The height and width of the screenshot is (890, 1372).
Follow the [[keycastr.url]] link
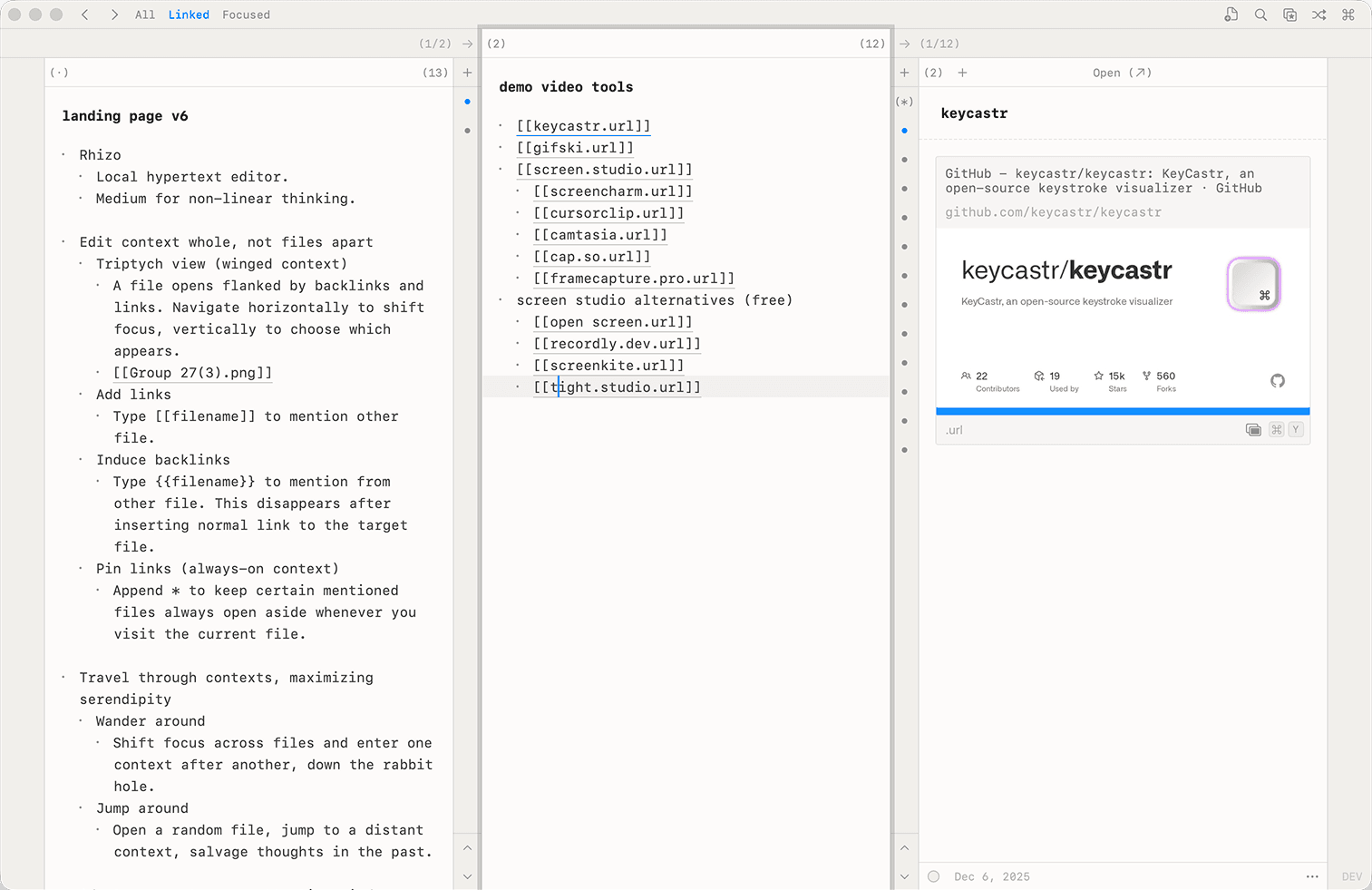click(584, 126)
